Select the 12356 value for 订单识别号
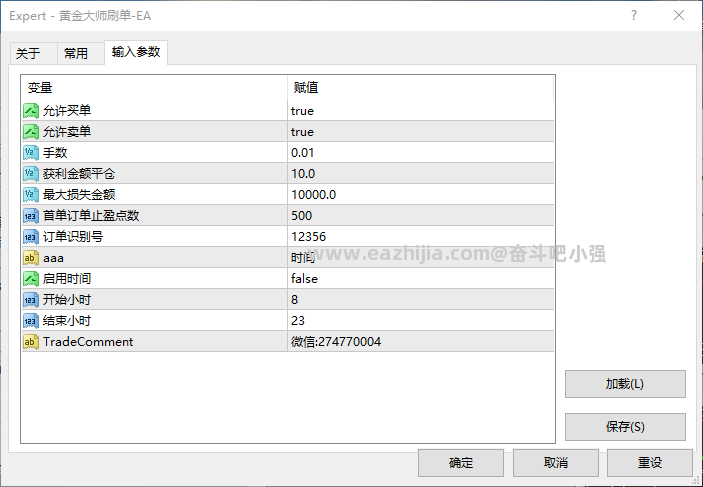 308,237
